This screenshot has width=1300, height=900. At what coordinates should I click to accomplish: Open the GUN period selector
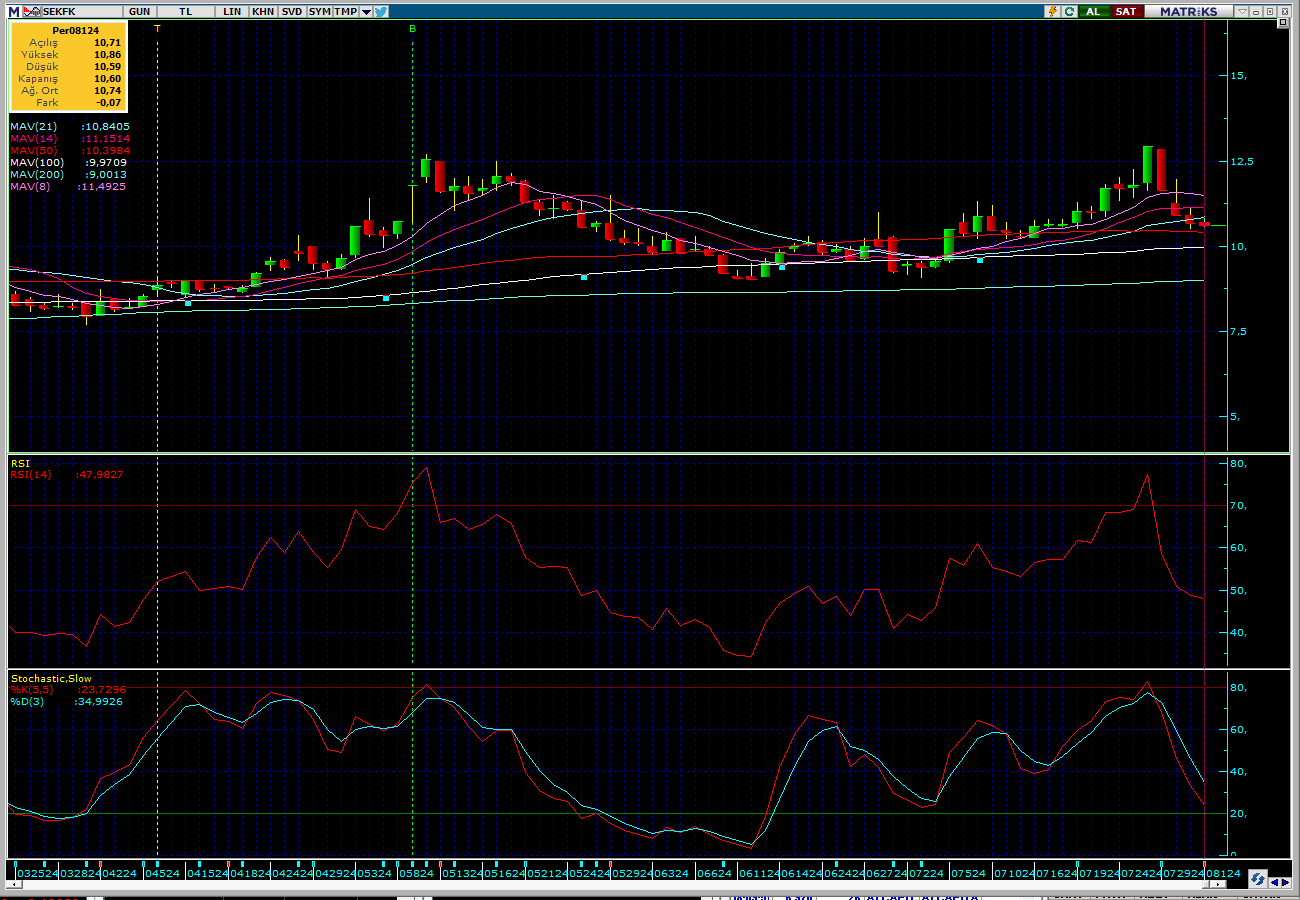tap(140, 11)
